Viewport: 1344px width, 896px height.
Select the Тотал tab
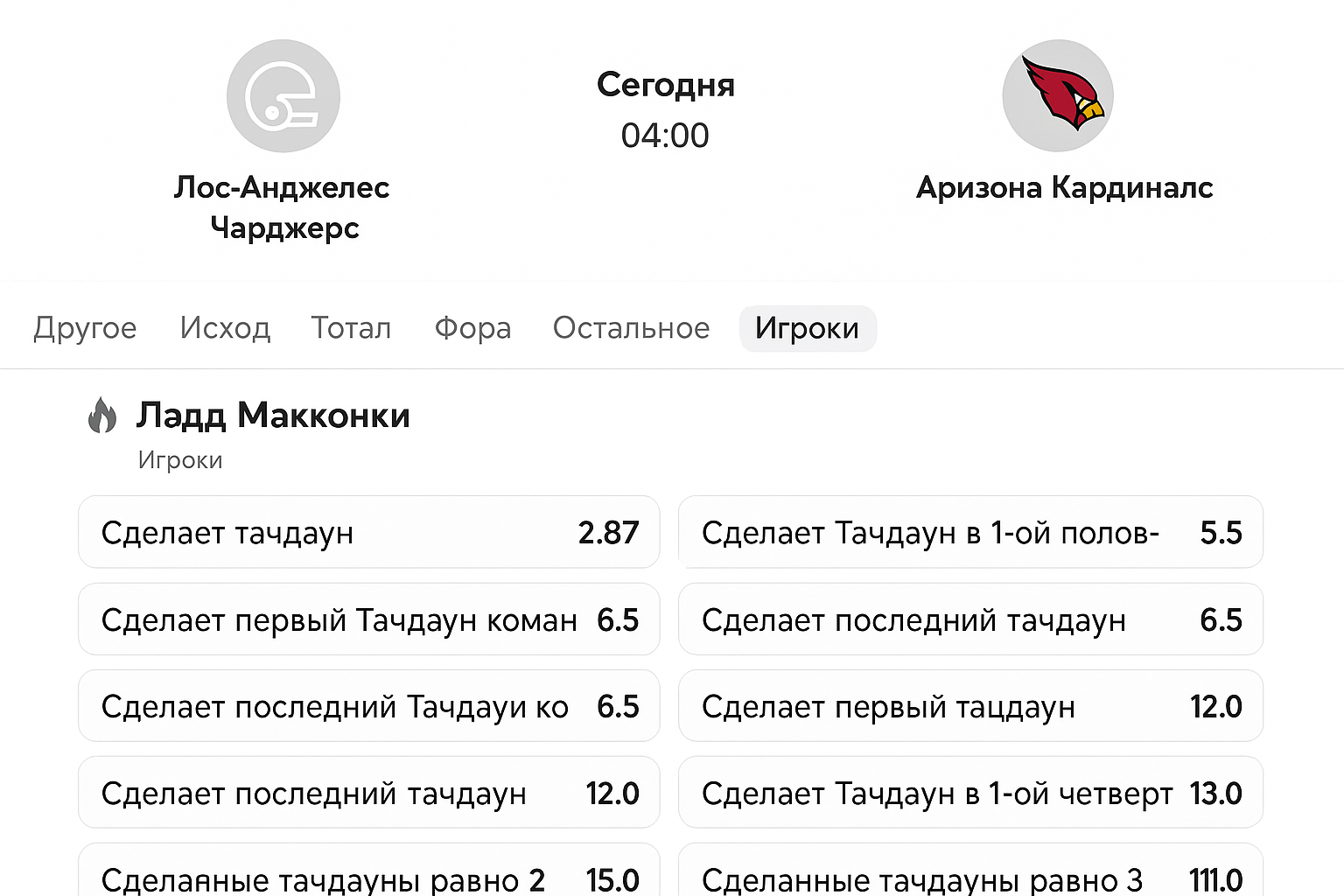351,328
